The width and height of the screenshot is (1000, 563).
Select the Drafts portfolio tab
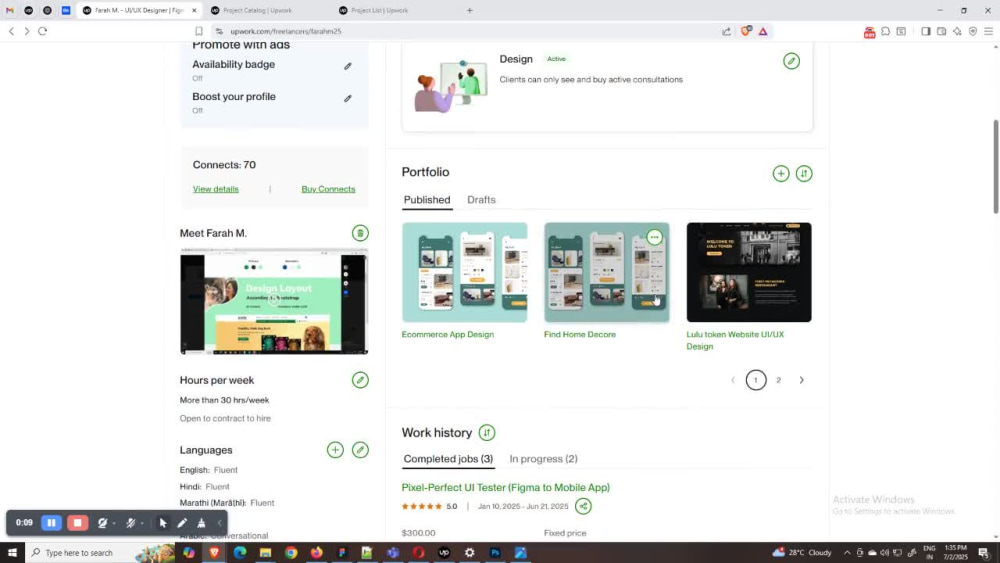tap(481, 200)
